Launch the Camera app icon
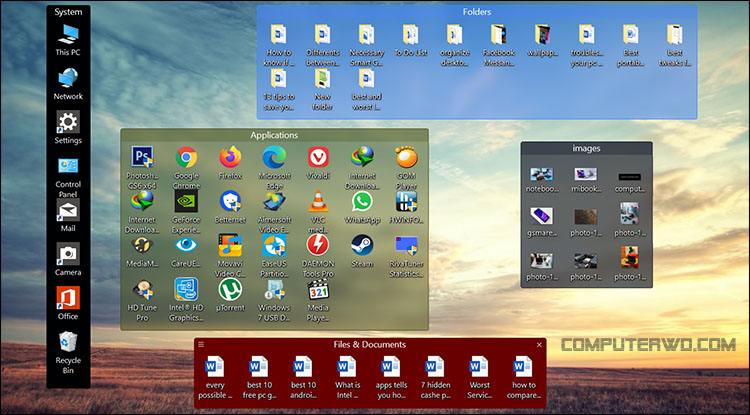 pos(68,254)
